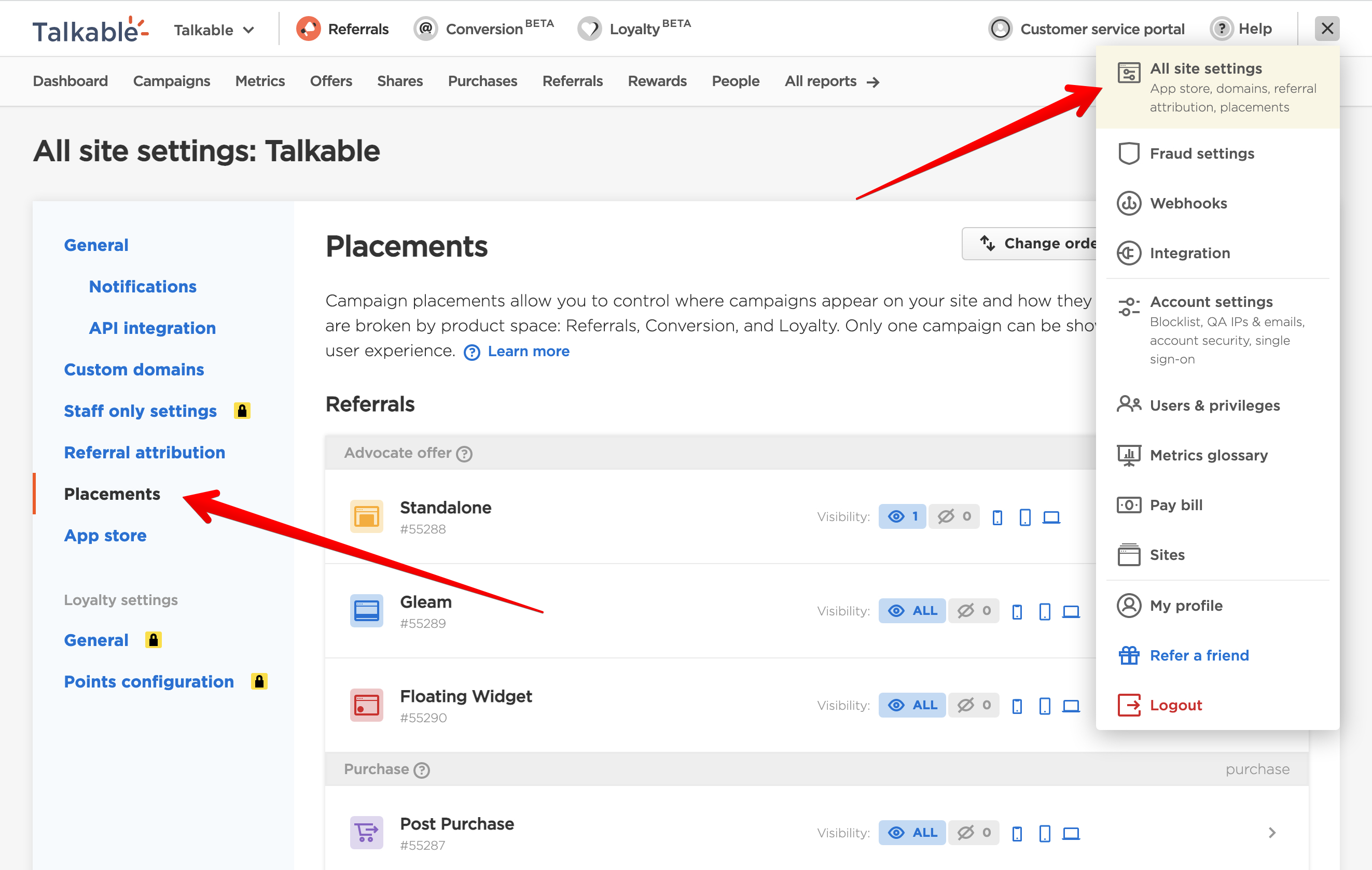1372x870 pixels.
Task: Close the settings menu with X
Action: pyautogui.click(x=1327, y=28)
